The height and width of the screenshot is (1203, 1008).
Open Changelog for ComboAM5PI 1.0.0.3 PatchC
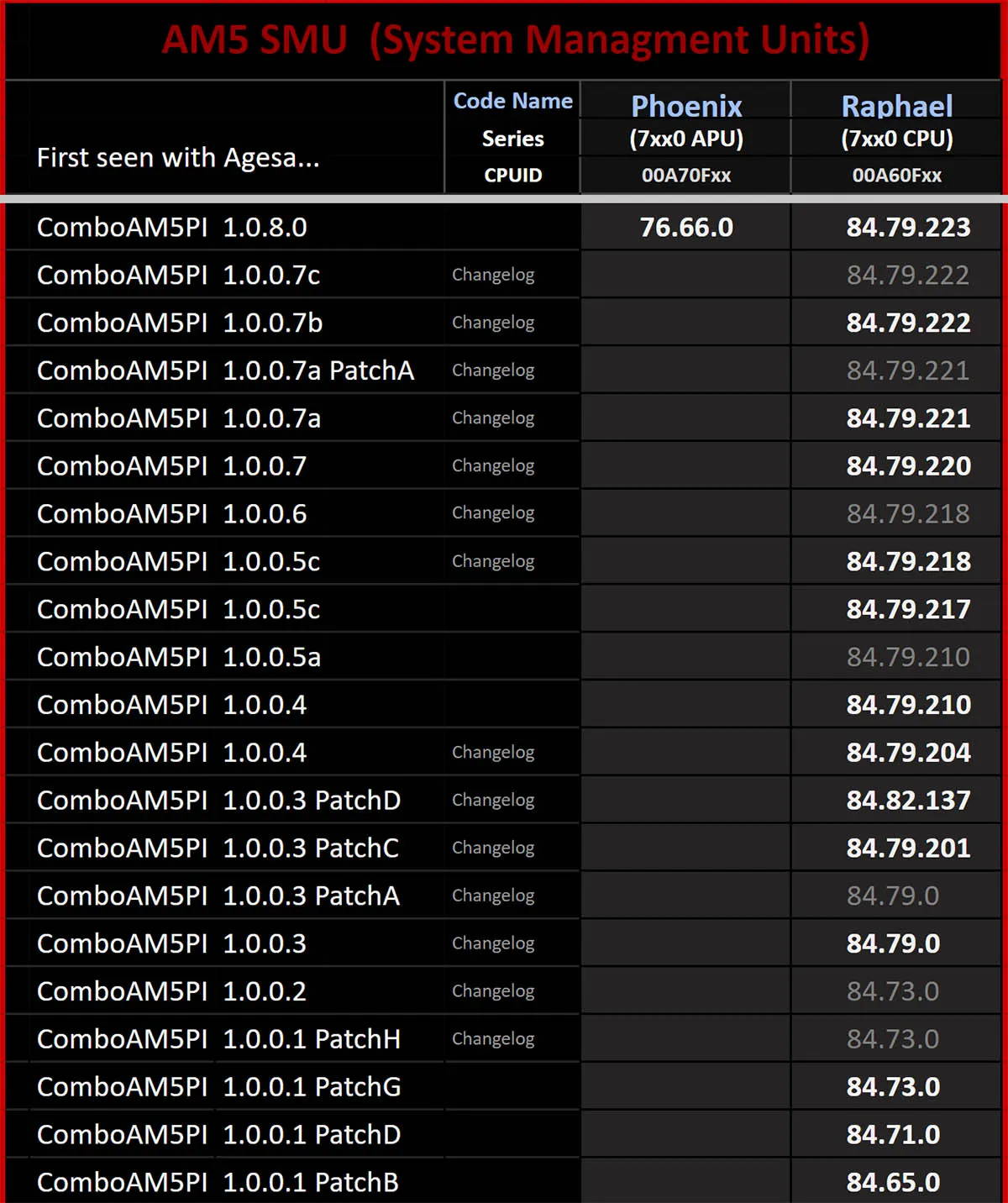coord(493,848)
